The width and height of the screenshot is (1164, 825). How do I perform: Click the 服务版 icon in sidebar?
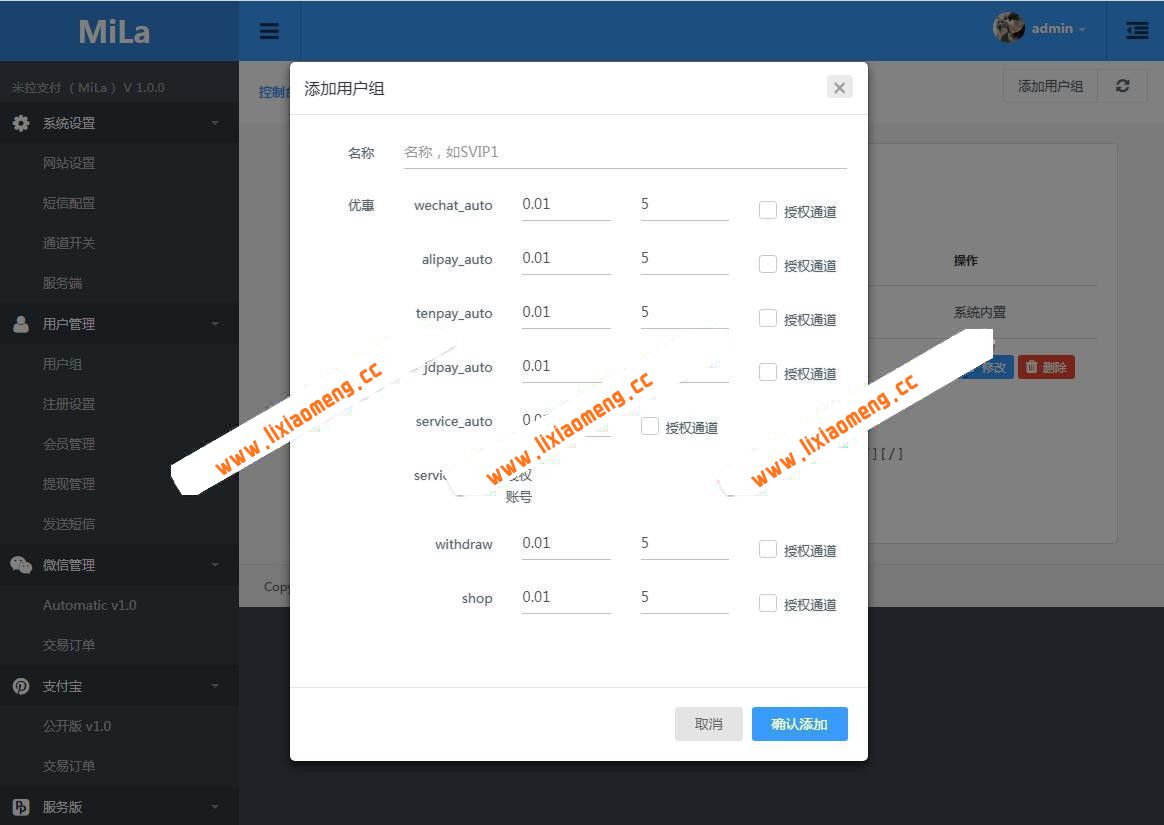tap(22, 806)
